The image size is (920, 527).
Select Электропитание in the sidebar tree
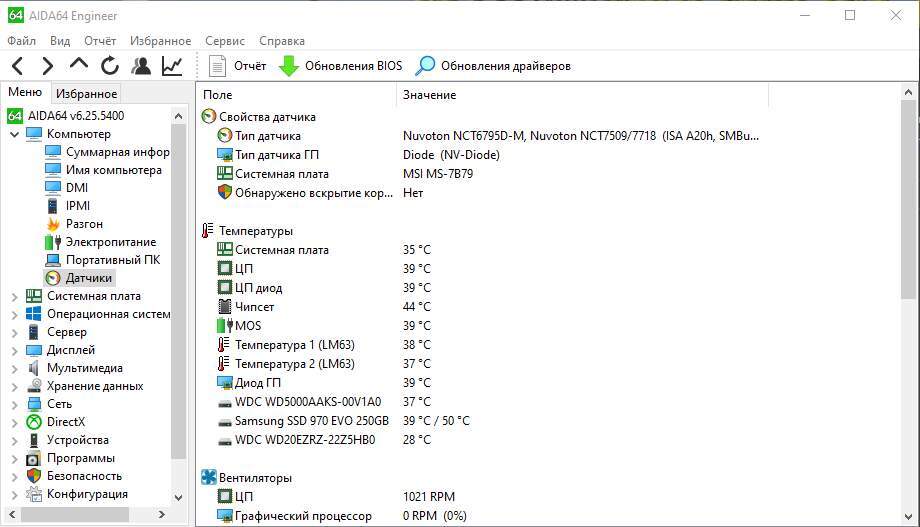click(110, 242)
